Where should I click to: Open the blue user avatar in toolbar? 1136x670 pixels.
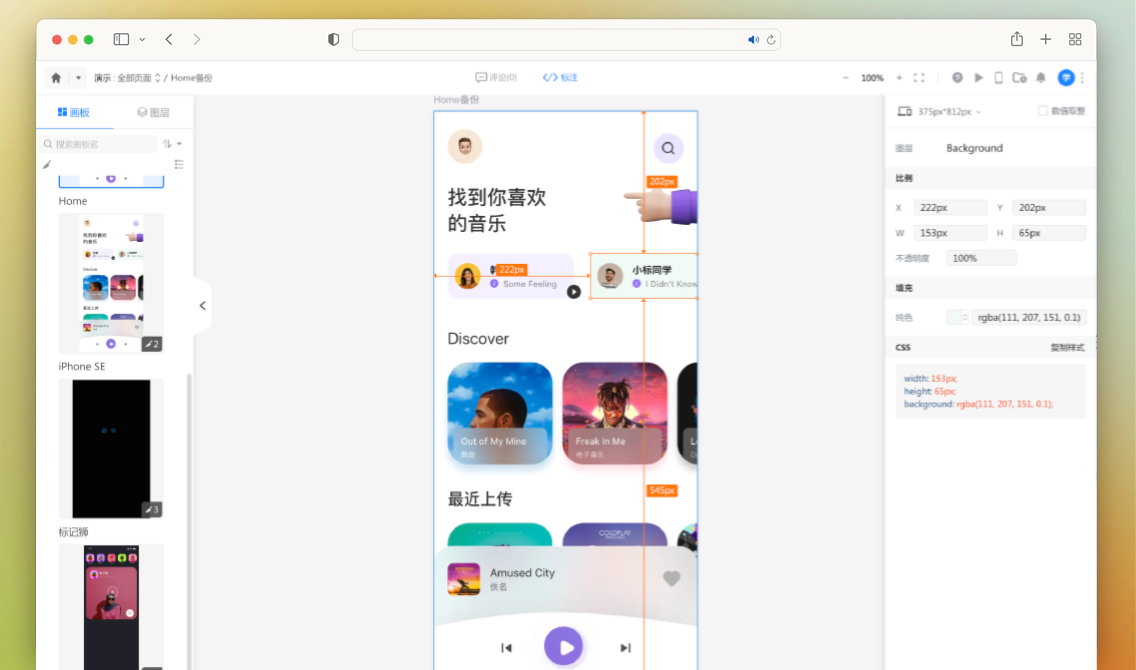pyautogui.click(x=1066, y=78)
